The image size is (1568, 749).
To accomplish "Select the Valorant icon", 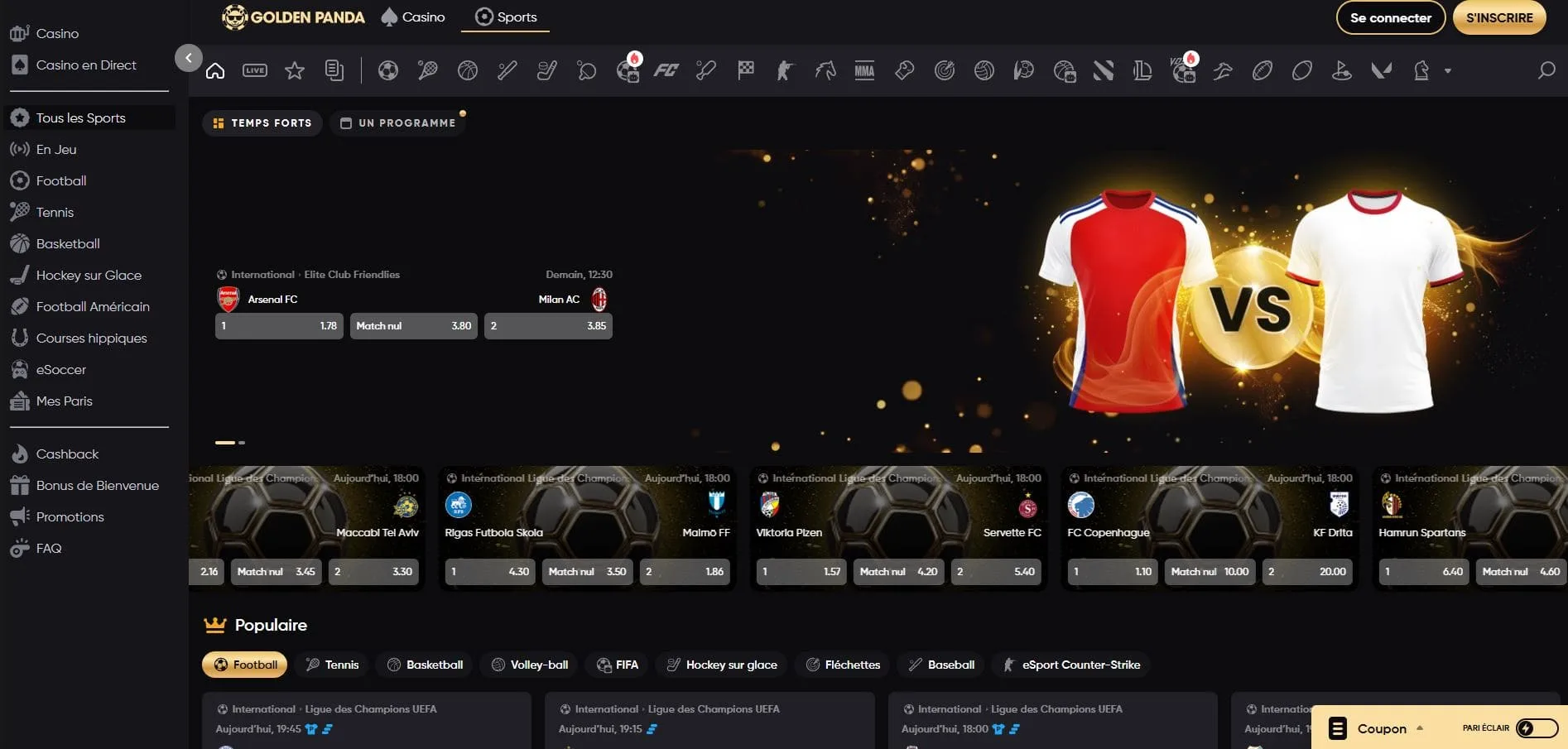I will (1382, 71).
